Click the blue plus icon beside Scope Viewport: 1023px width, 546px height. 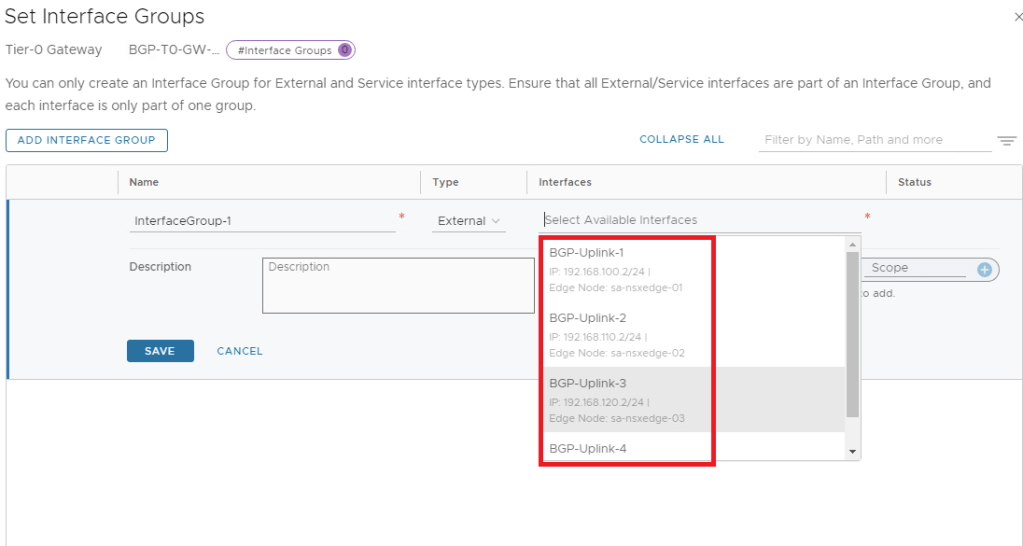point(983,270)
